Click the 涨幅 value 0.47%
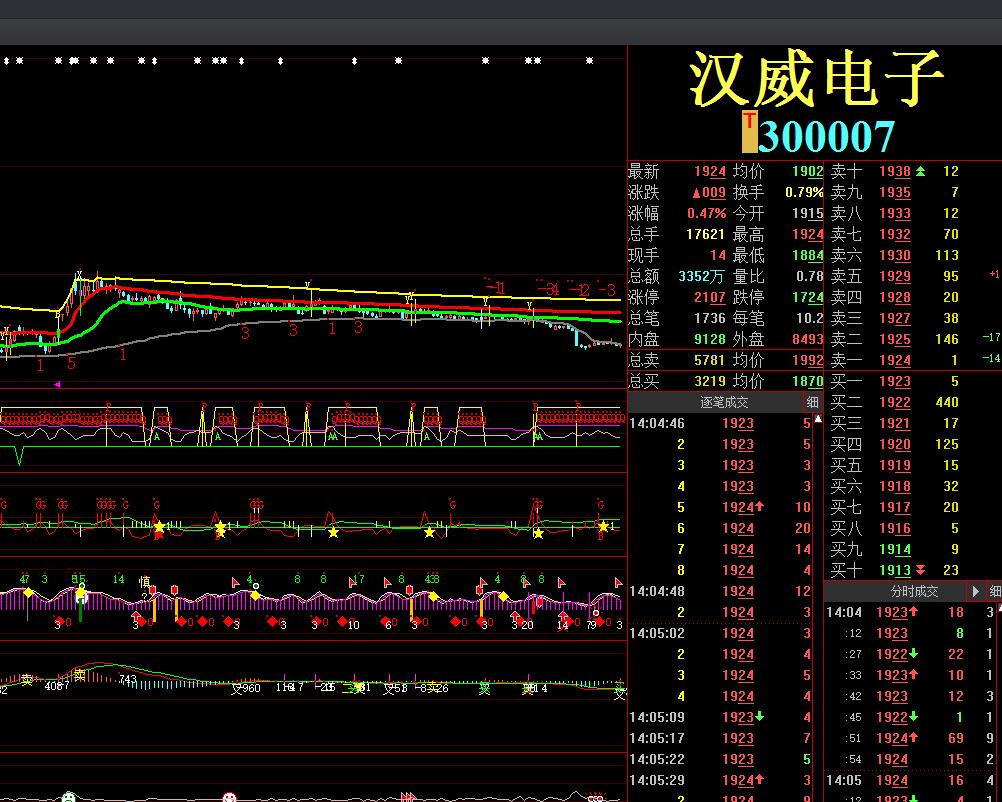Screen dimensions: 1002x802 tap(707, 213)
